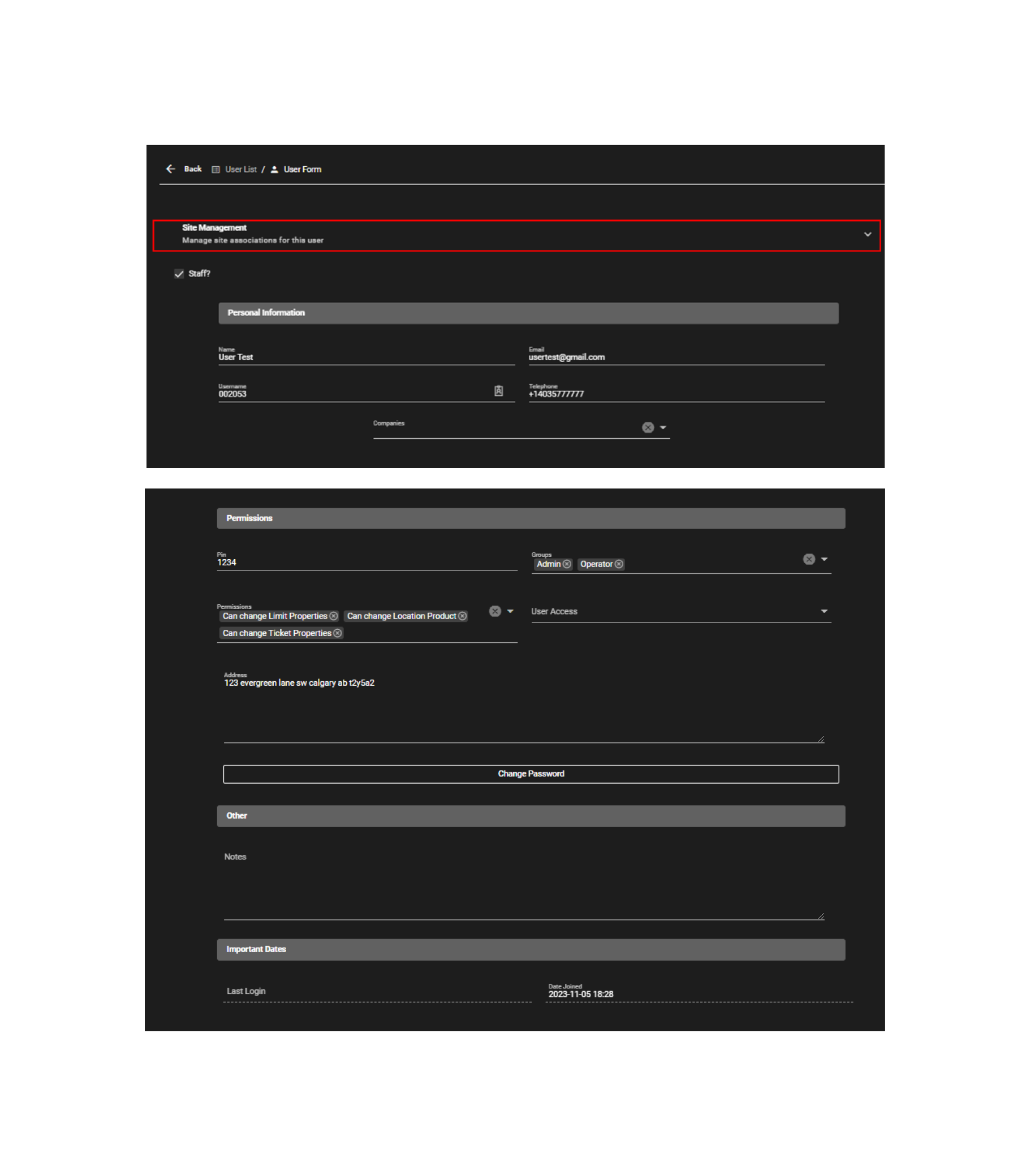The width and height of the screenshot is (1030, 1176).
Task: Remove Can change Location Product permission
Action: coord(463,616)
